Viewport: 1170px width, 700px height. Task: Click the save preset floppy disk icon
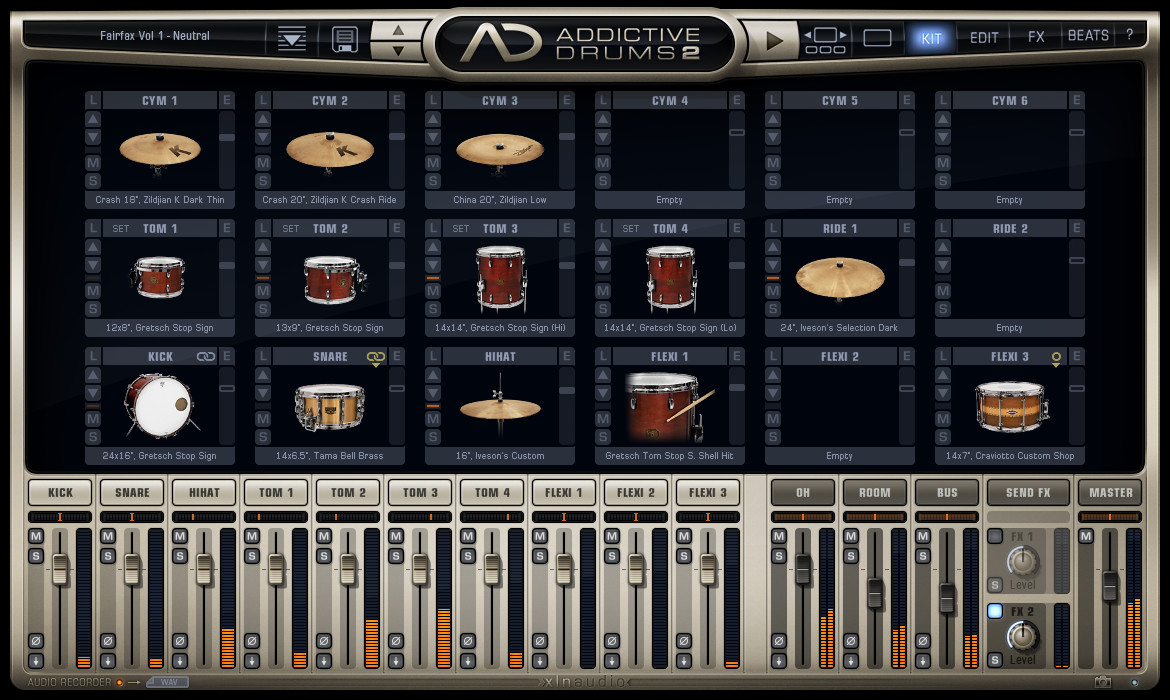[345, 39]
